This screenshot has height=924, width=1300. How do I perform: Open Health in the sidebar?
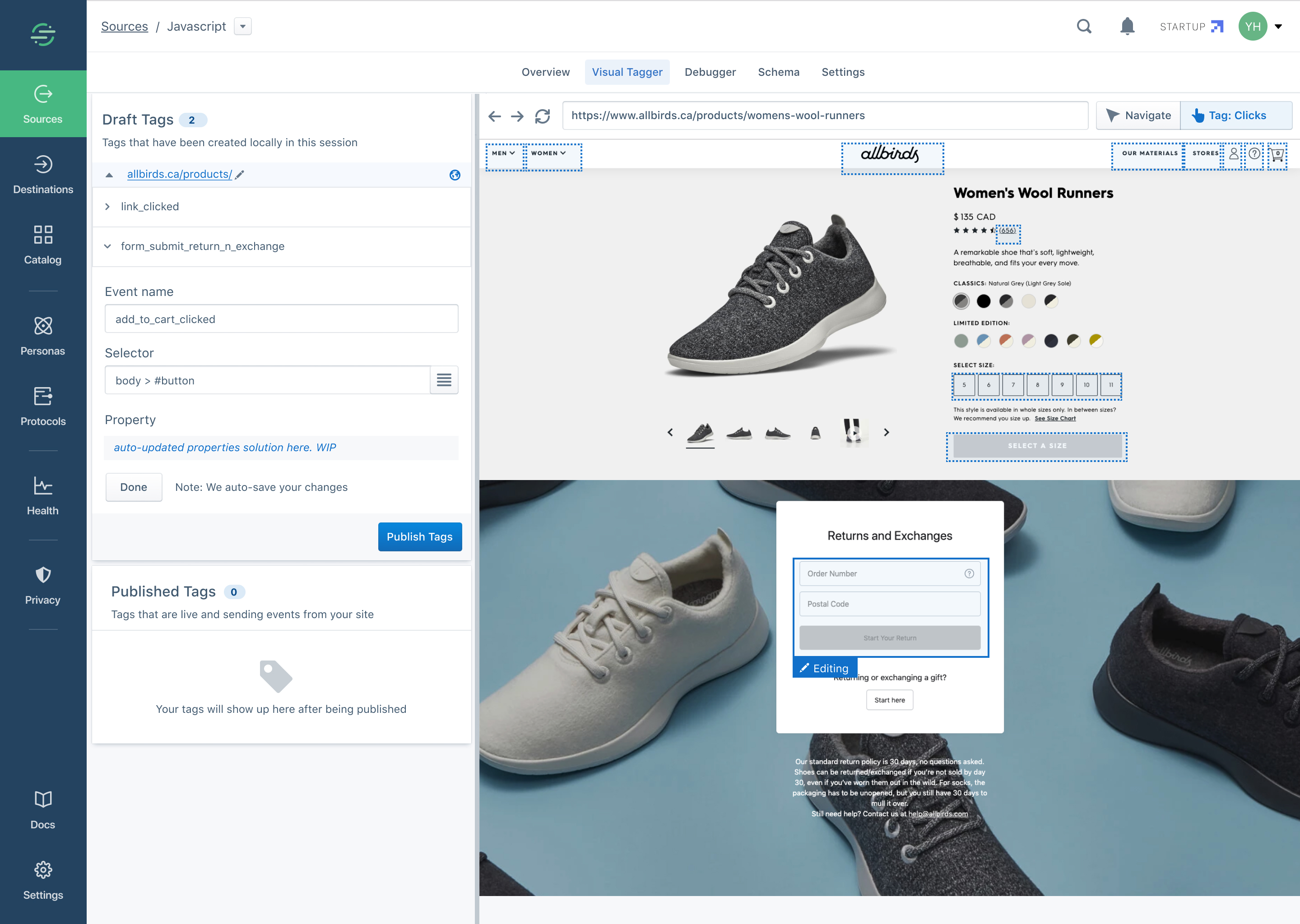point(43,495)
